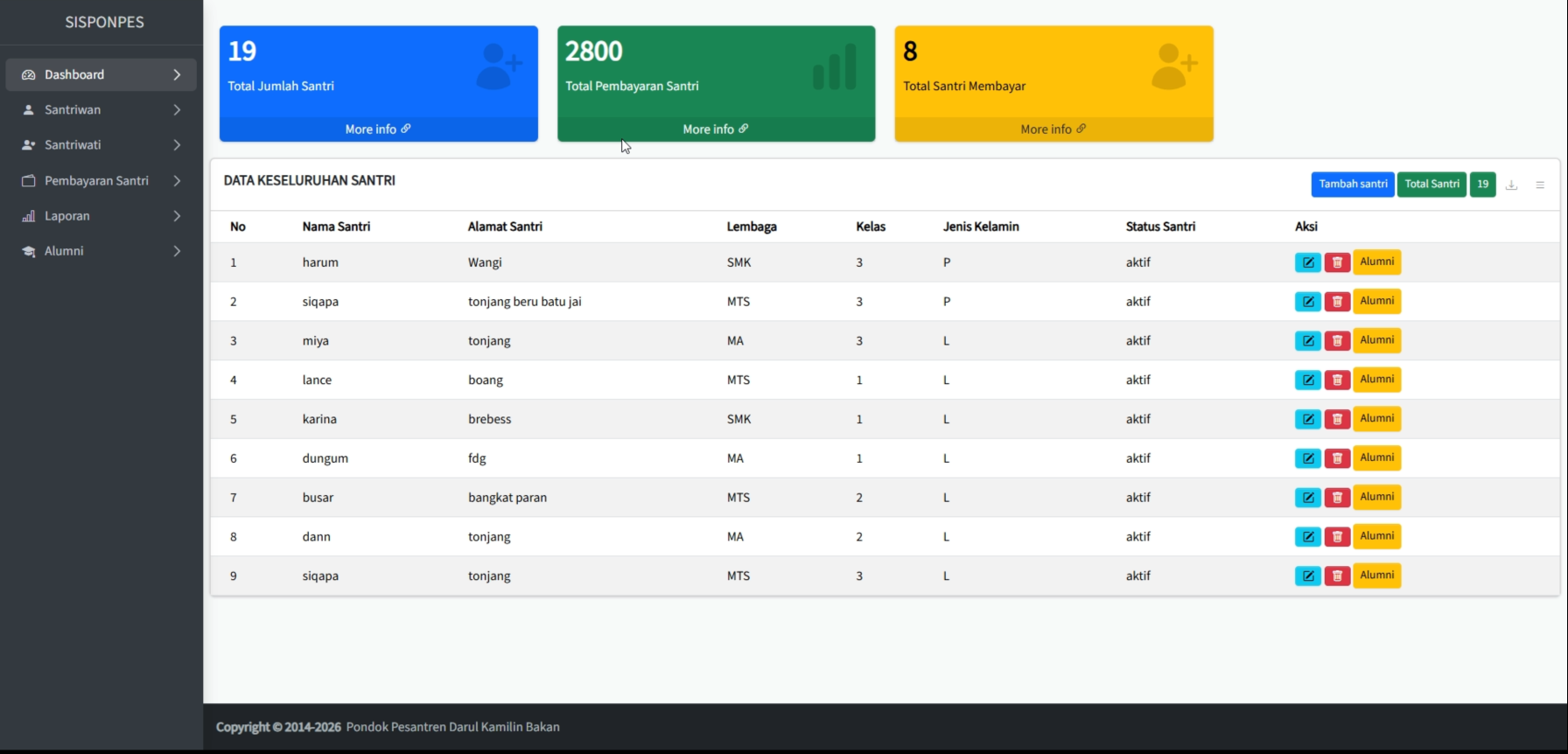This screenshot has width=1568, height=754.
Task: Click trash icon for siqapa tonjang beru batu jai
Action: click(1337, 302)
